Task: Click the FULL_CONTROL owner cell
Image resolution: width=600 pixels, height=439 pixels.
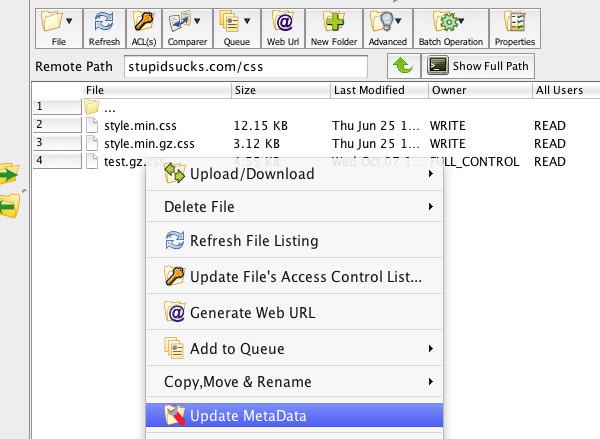Action: [x=474, y=162]
